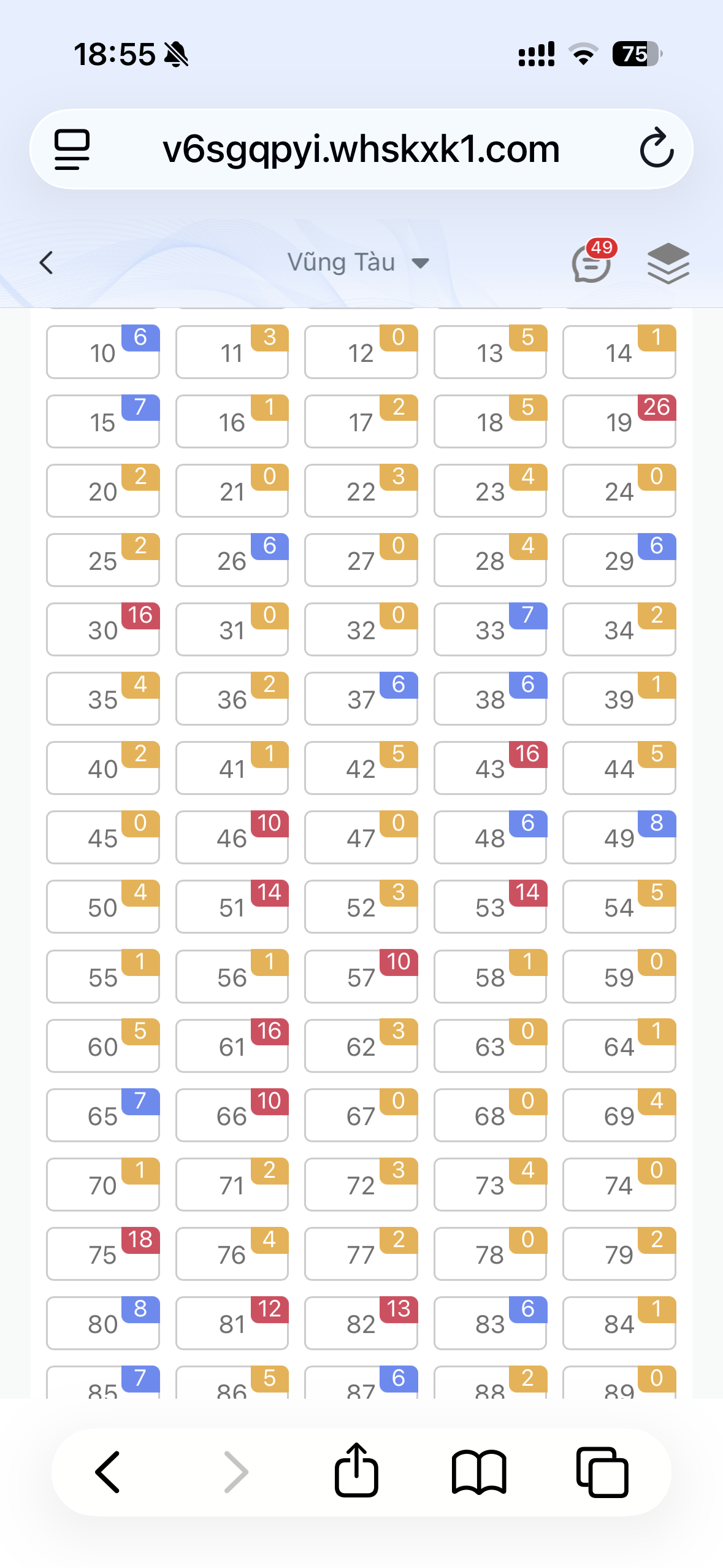
Task: Open Safari bookmarks book icon
Action: click(479, 1472)
